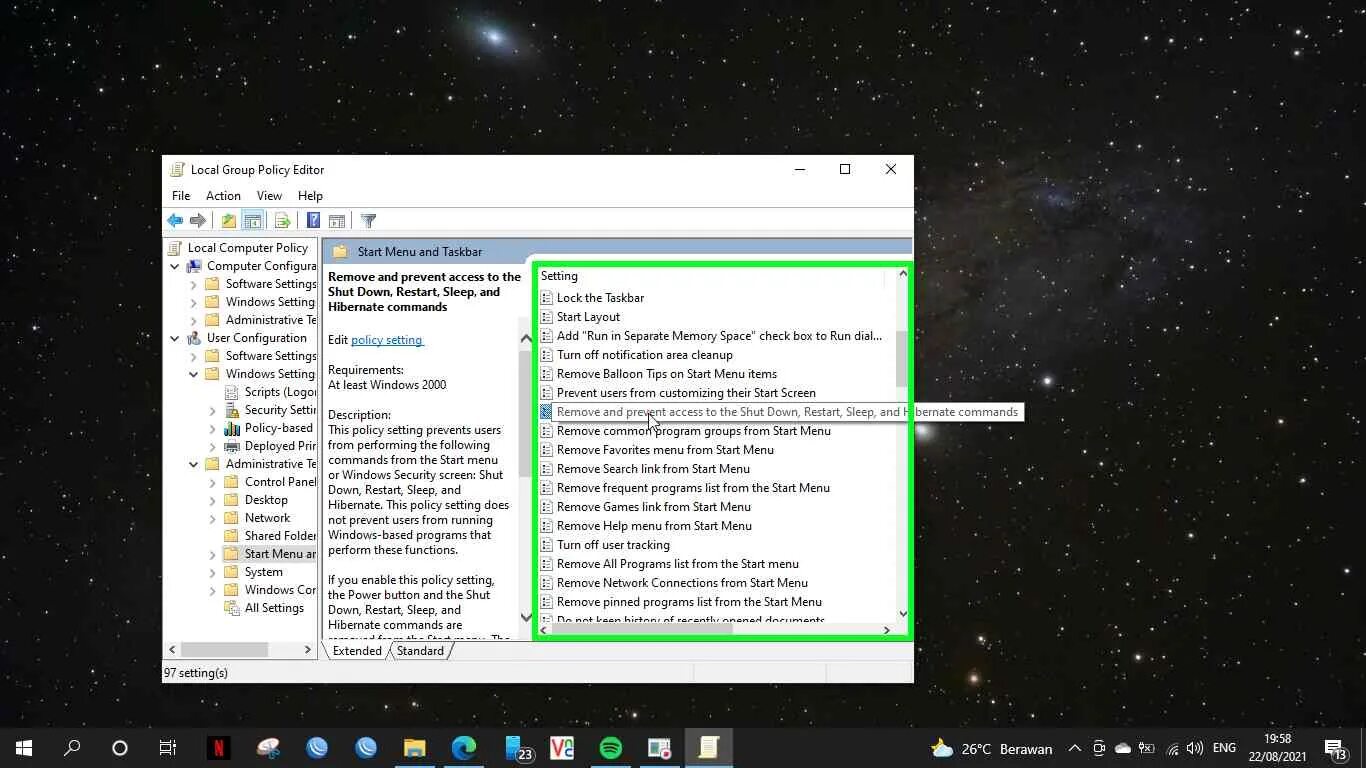Click the policy icon beside Lock the Taskbar
The image size is (1366, 768).
coord(546,298)
